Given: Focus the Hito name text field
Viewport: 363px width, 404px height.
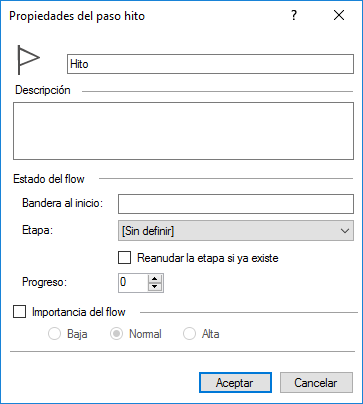Looking at the screenshot, I should pos(210,64).
